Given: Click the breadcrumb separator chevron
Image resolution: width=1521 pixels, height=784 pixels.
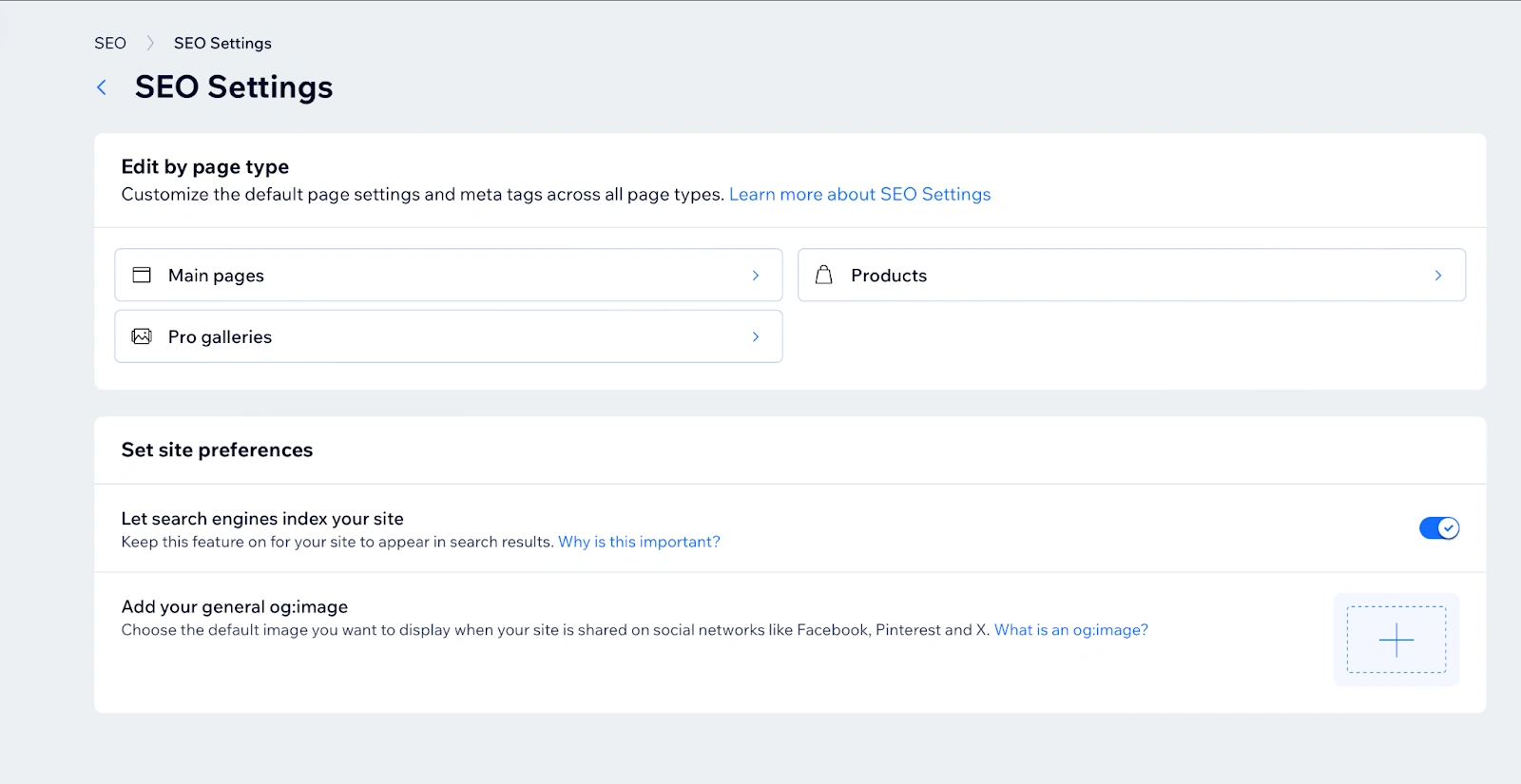Looking at the screenshot, I should [x=150, y=43].
